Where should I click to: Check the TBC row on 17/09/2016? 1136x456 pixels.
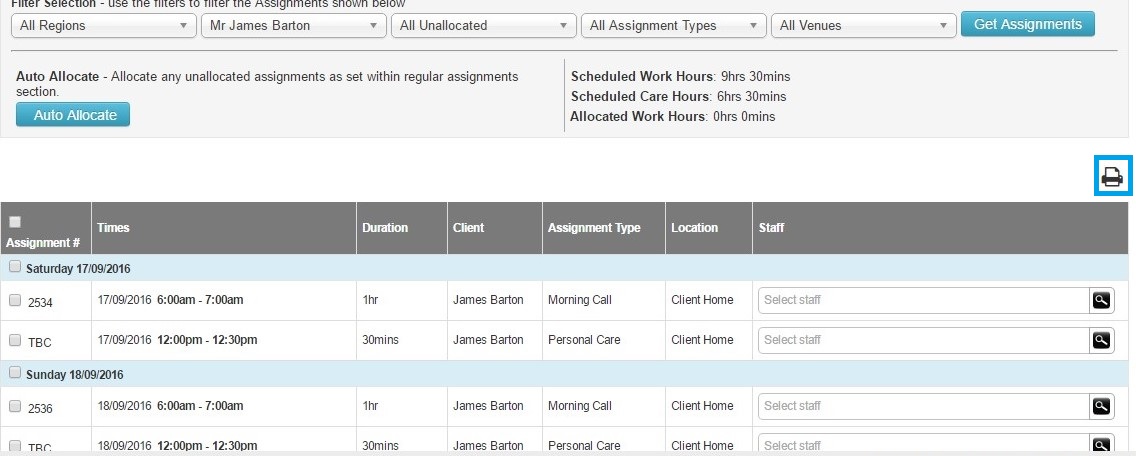point(14,340)
